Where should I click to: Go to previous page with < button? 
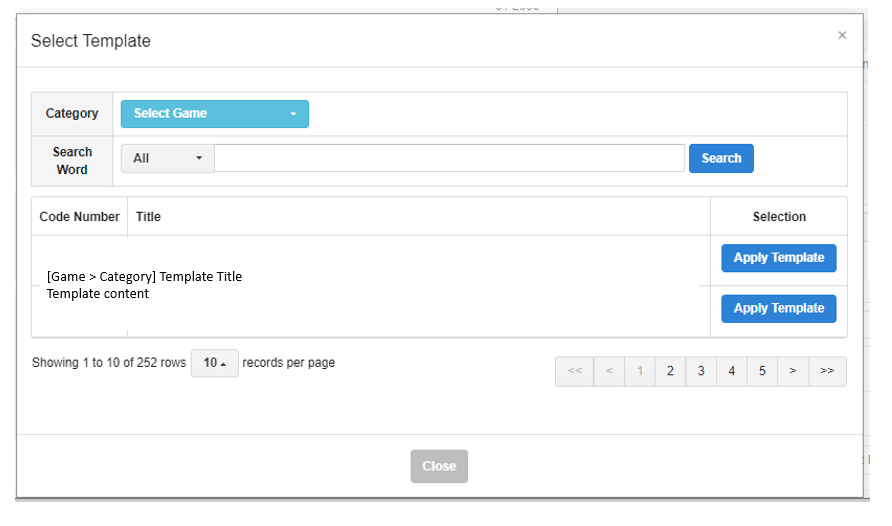click(609, 371)
